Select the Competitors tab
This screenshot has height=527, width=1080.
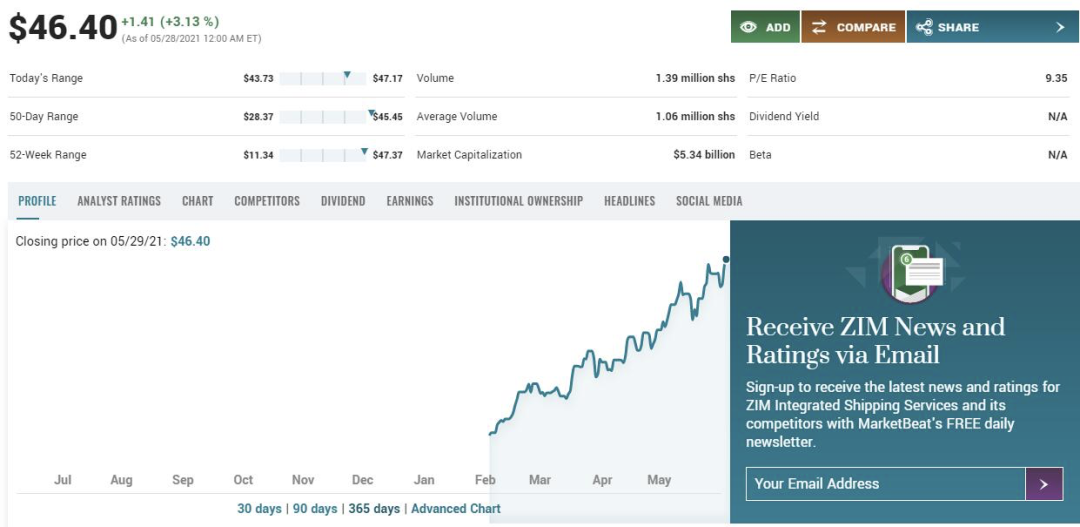point(267,201)
